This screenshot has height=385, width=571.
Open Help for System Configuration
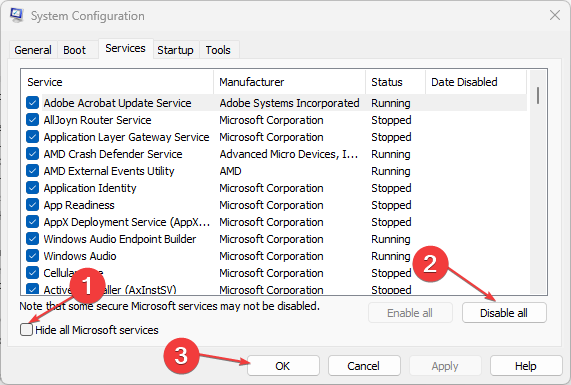(525, 366)
